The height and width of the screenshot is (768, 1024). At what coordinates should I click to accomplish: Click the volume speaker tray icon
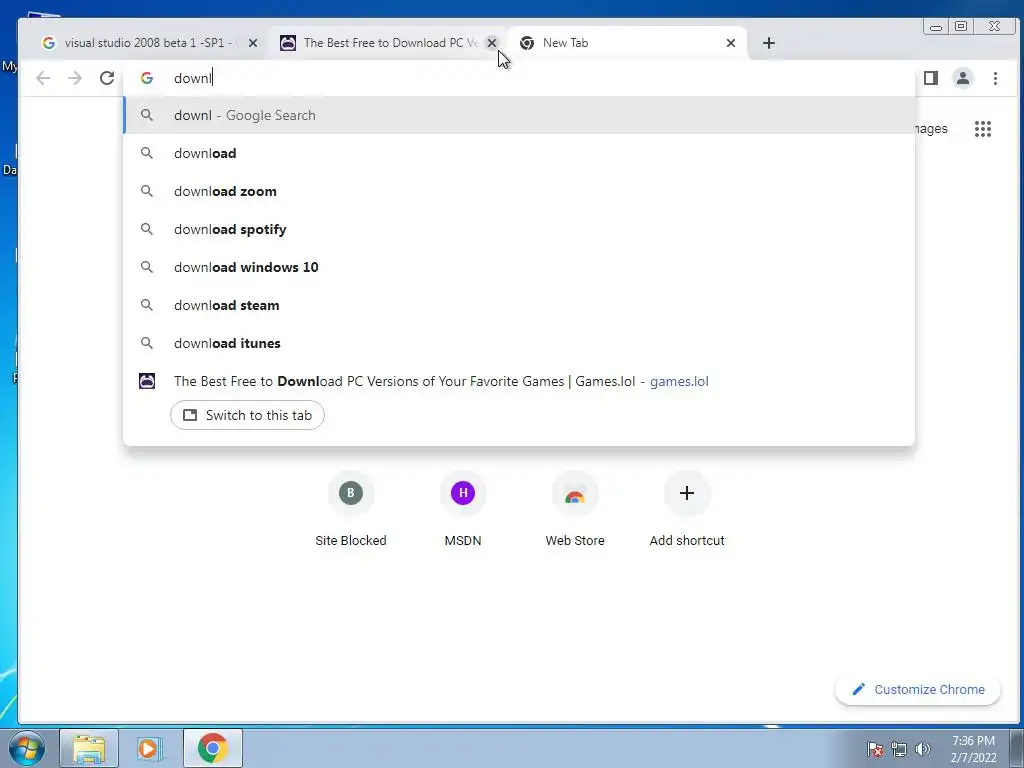(x=922, y=749)
